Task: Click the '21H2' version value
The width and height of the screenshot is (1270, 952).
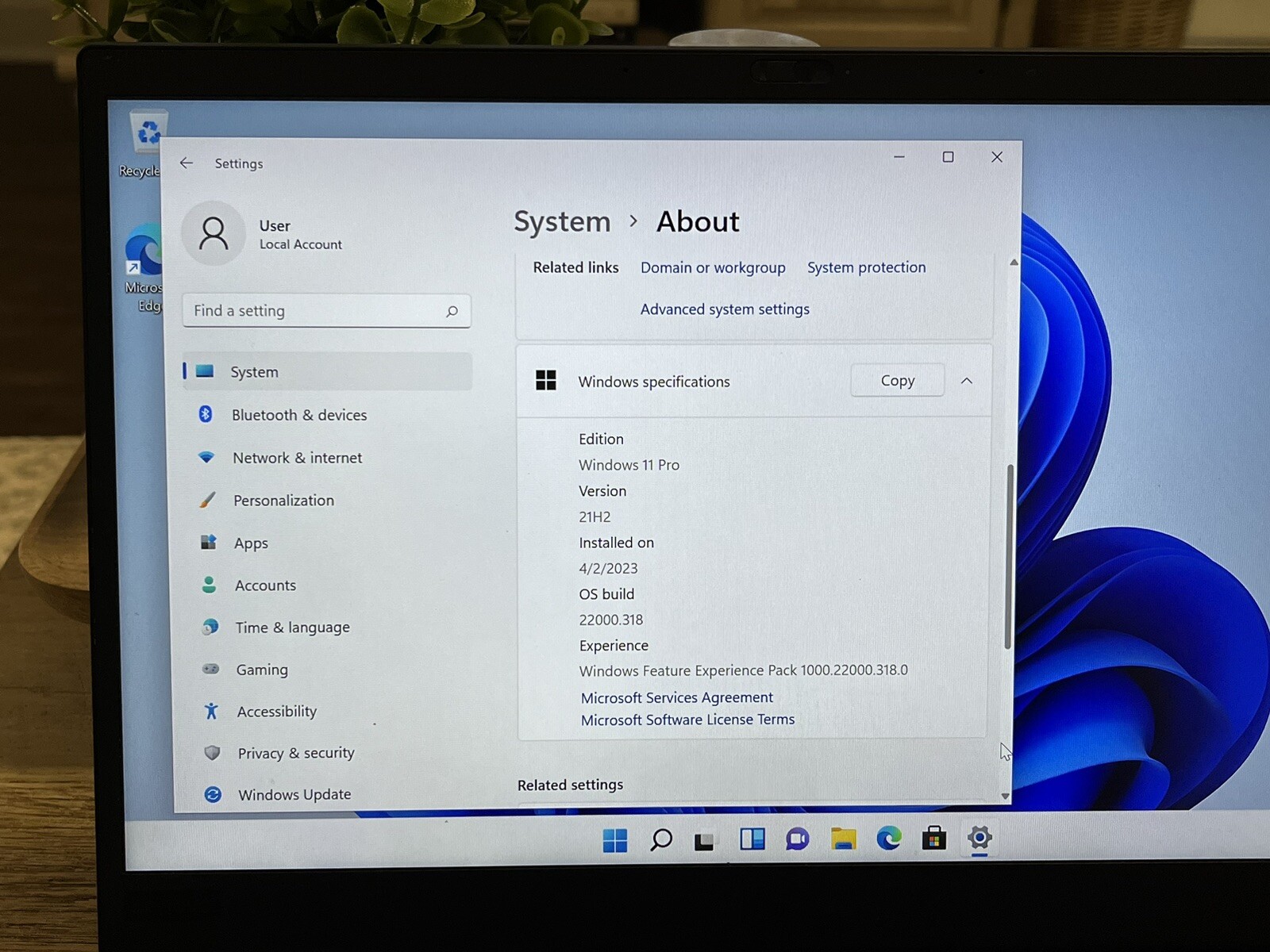Action: pos(595,517)
